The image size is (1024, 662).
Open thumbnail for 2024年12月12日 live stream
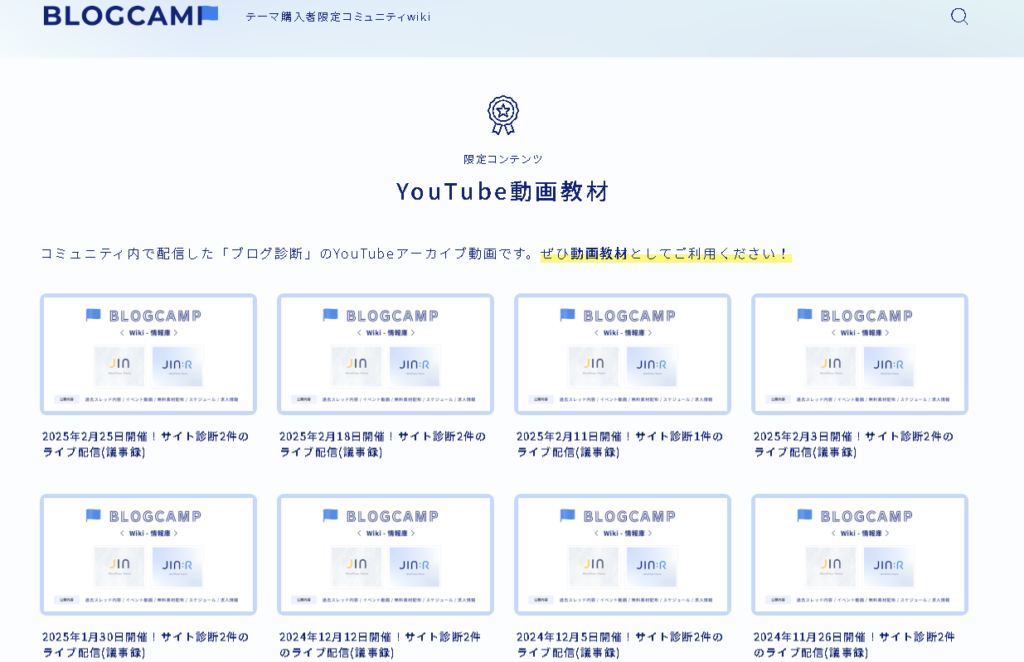(x=385, y=555)
